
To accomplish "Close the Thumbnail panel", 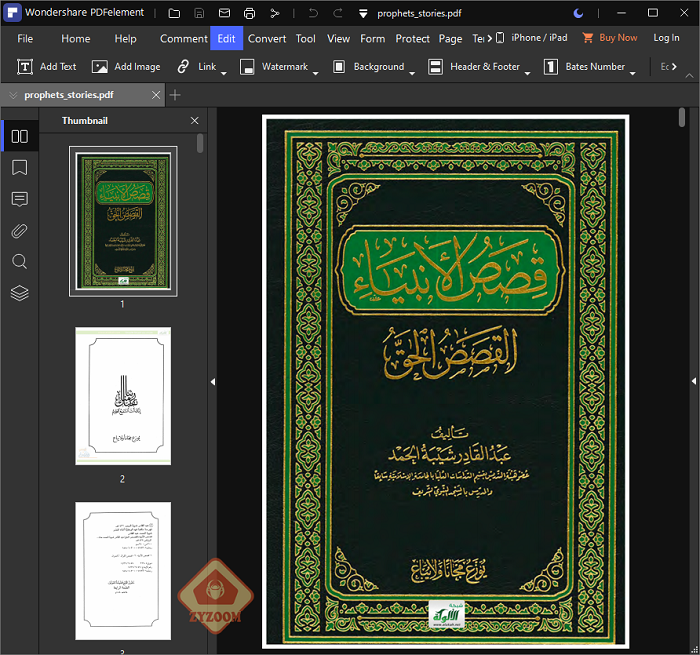I will (x=195, y=121).
